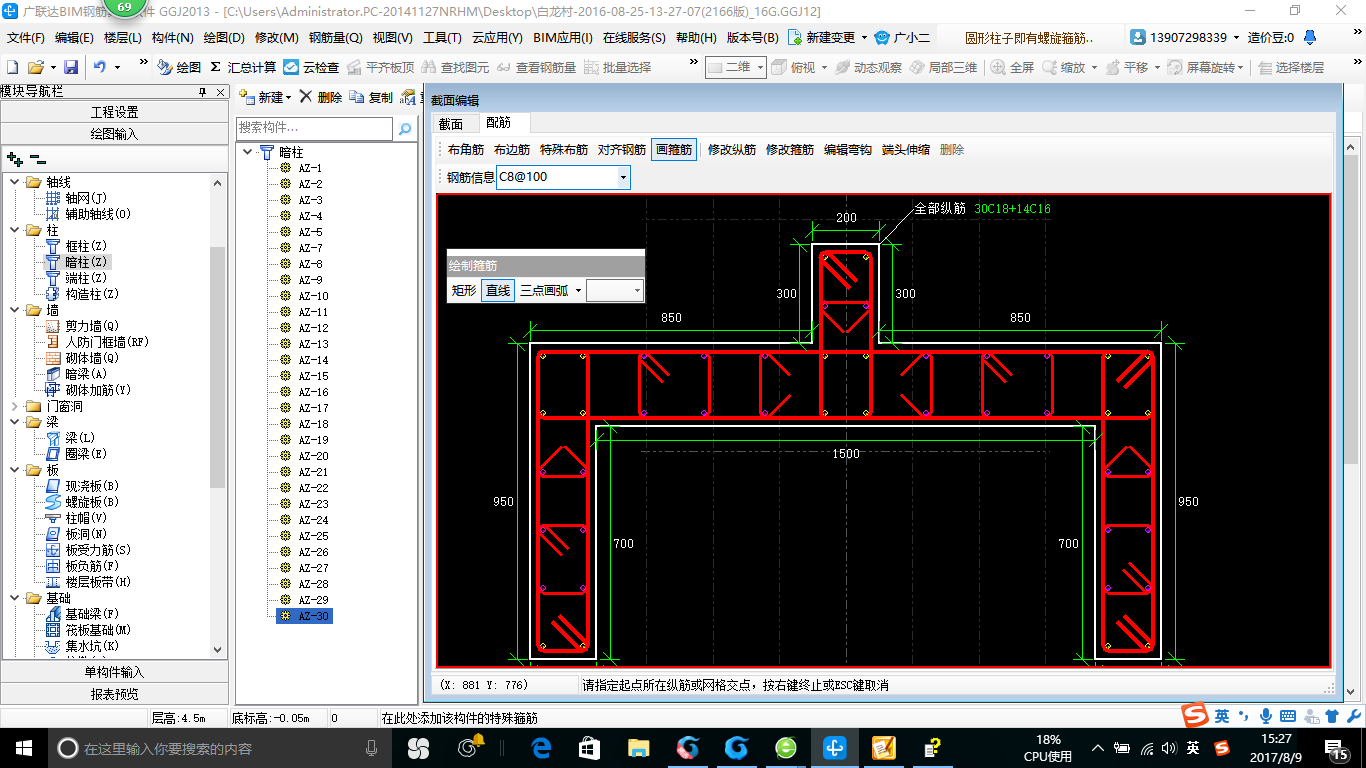The height and width of the screenshot is (768, 1366).
Task: Click 画箍筋 draw stirrup button
Action: tap(673, 150)
